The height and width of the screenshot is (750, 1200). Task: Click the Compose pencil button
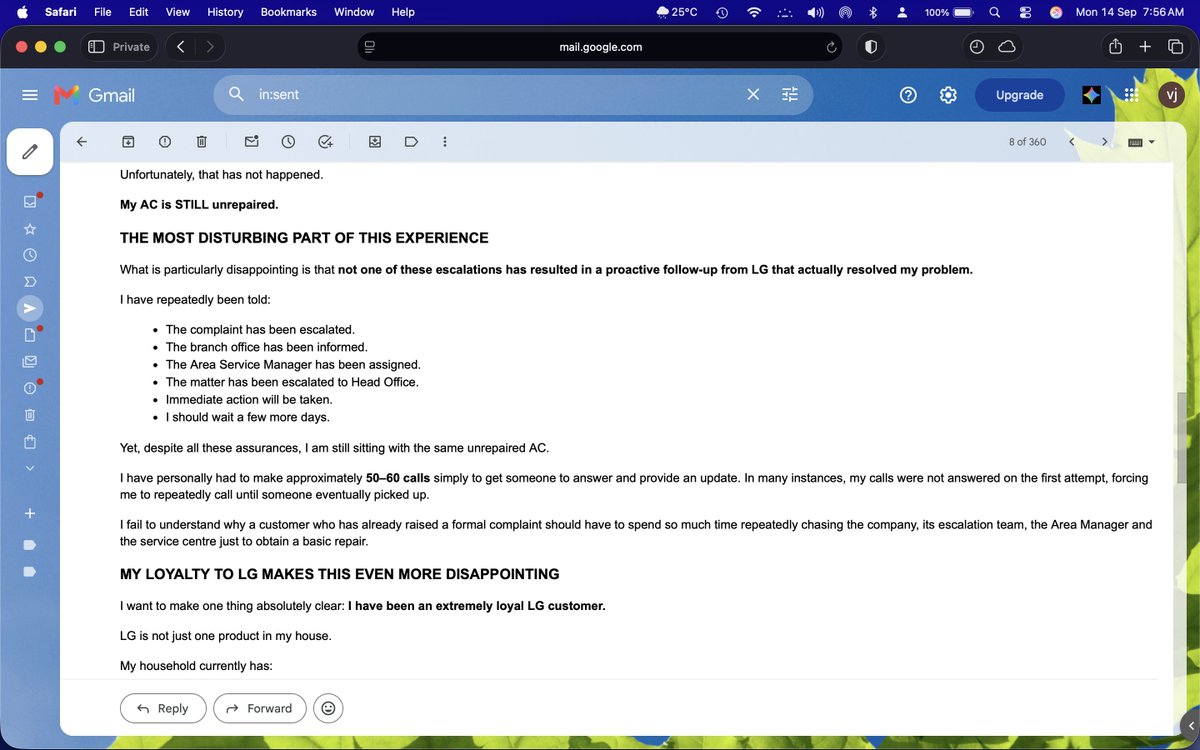point(30,152)
